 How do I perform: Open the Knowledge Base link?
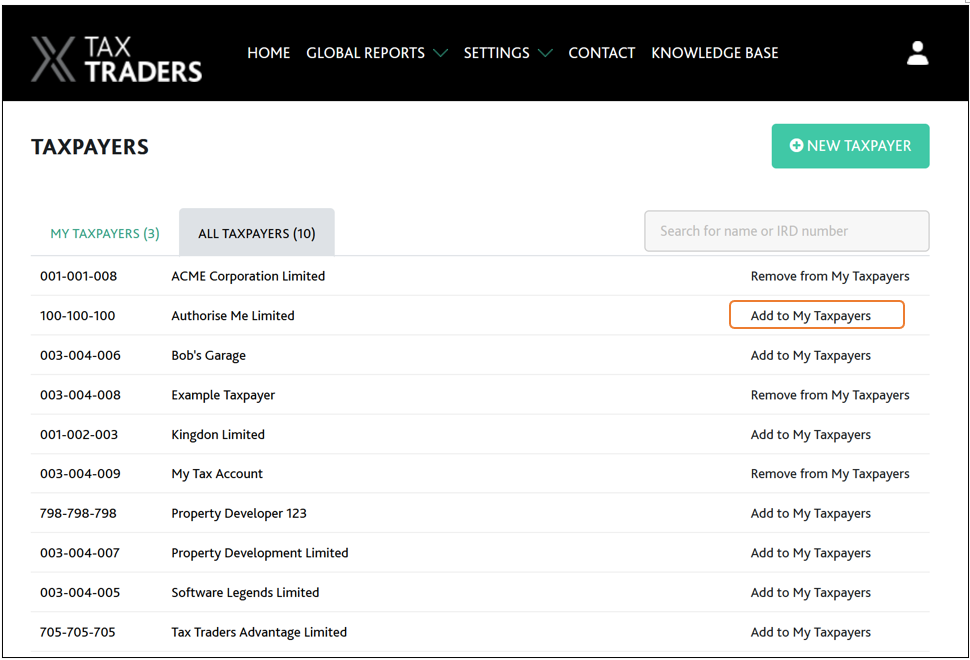(714, 53)
